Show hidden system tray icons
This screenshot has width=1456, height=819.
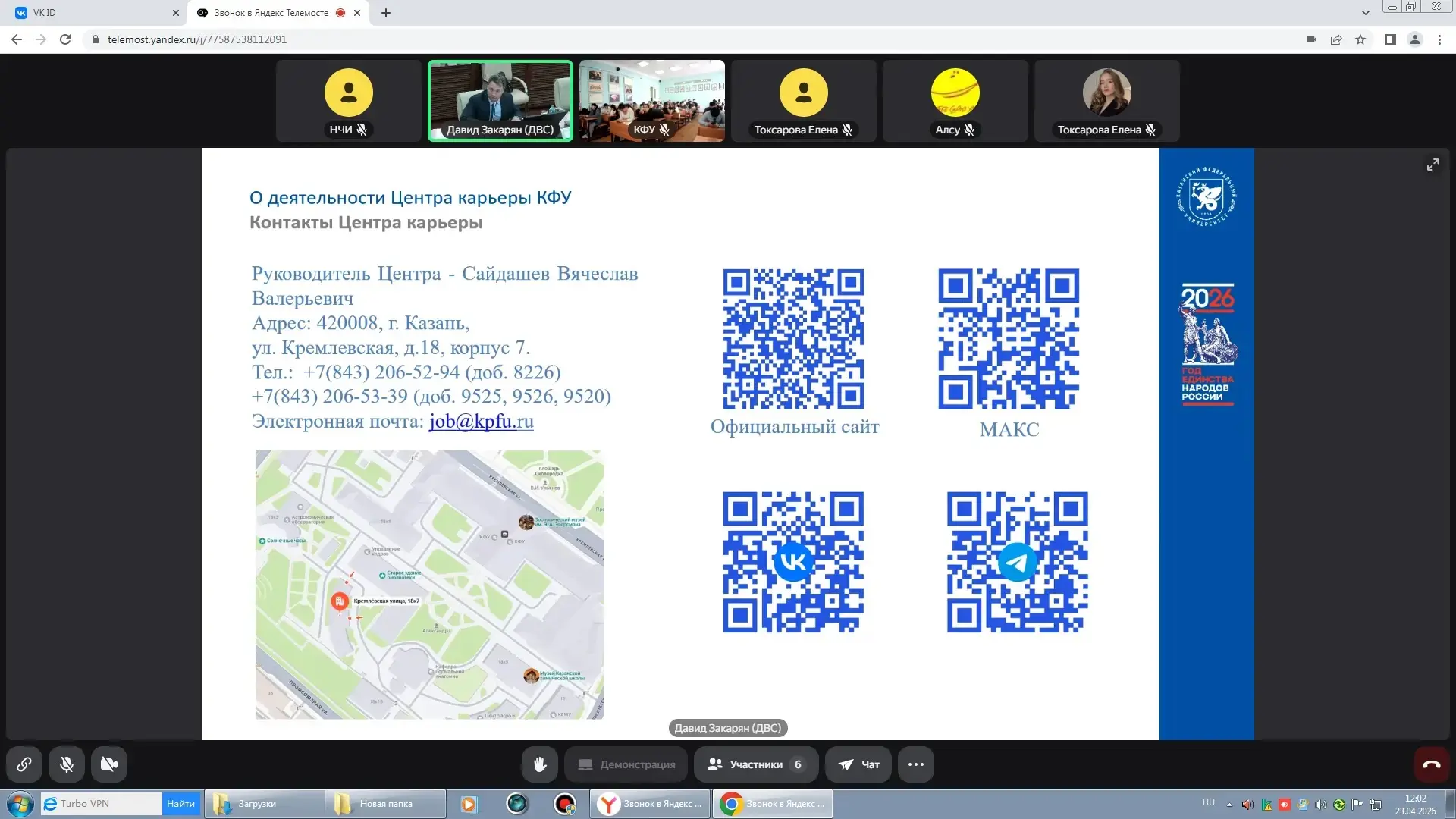click(1229, 805)
